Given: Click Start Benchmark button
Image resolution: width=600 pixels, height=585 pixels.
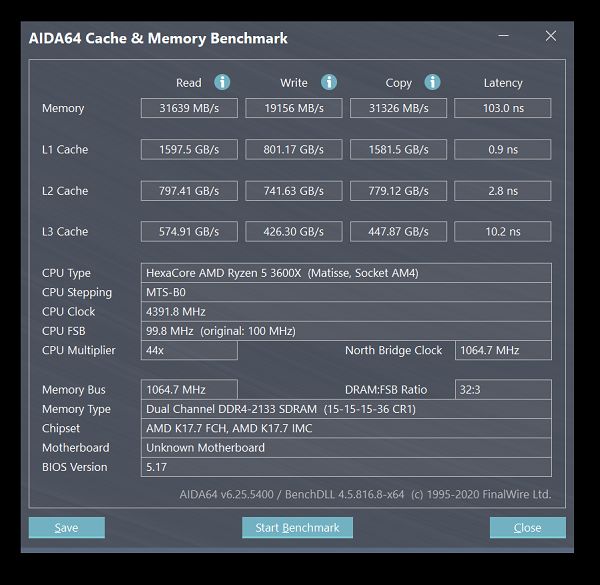Looking at the screenshot, I should tap(297, 527).
